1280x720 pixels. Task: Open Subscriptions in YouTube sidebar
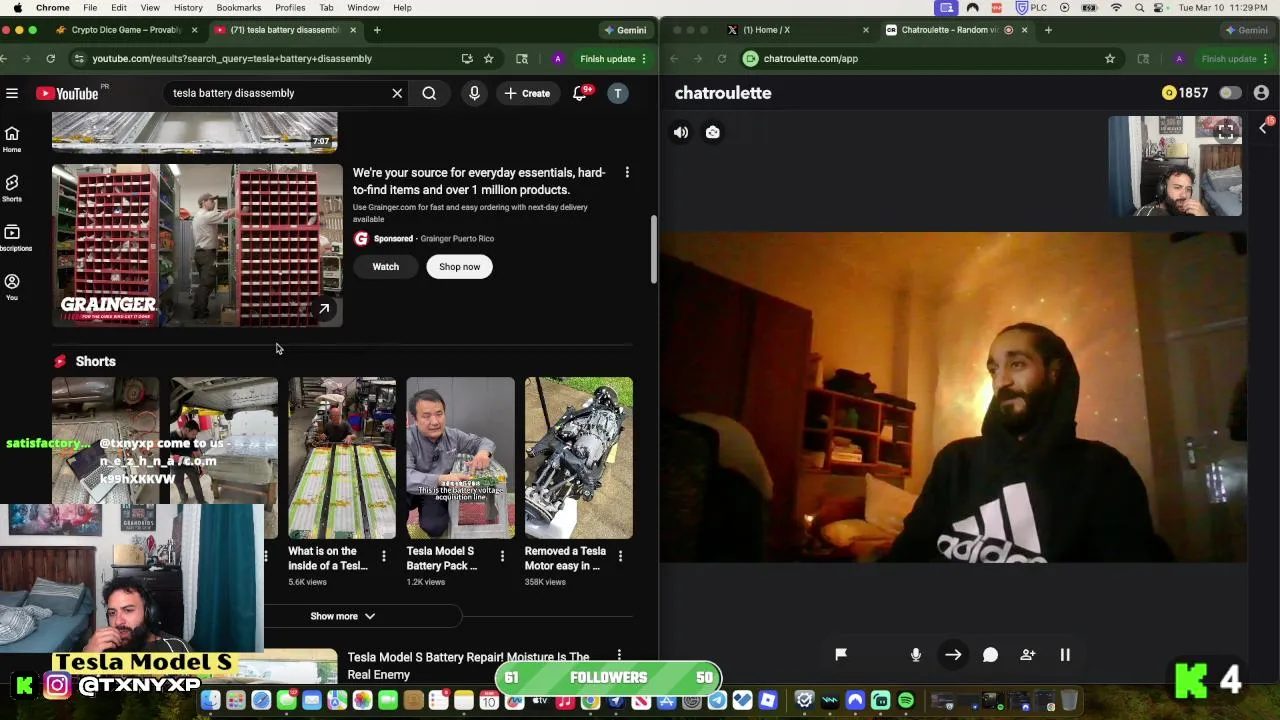[12, 238]
